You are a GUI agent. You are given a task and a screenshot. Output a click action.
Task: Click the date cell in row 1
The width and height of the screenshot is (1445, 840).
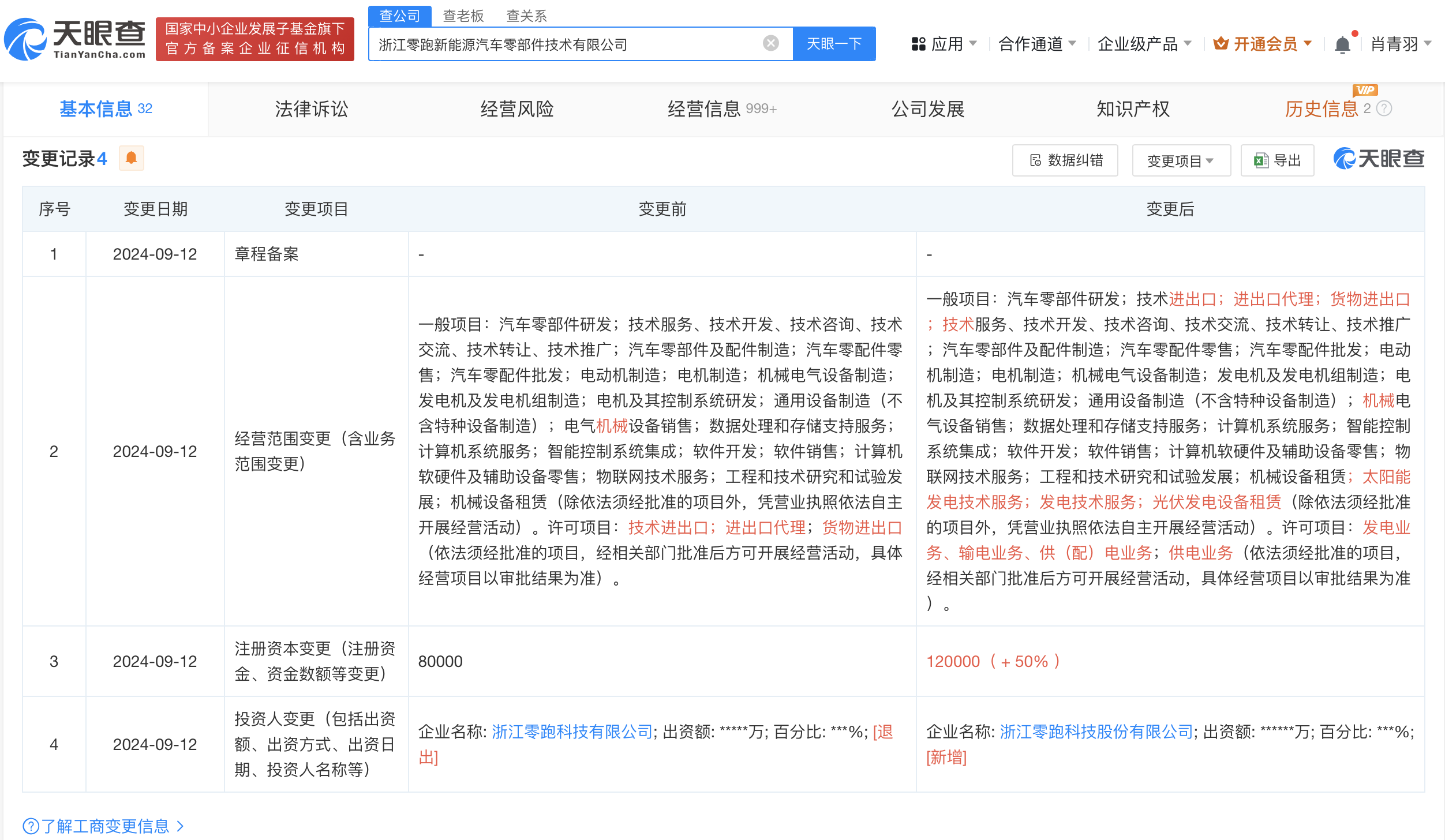tap(155, 254)
